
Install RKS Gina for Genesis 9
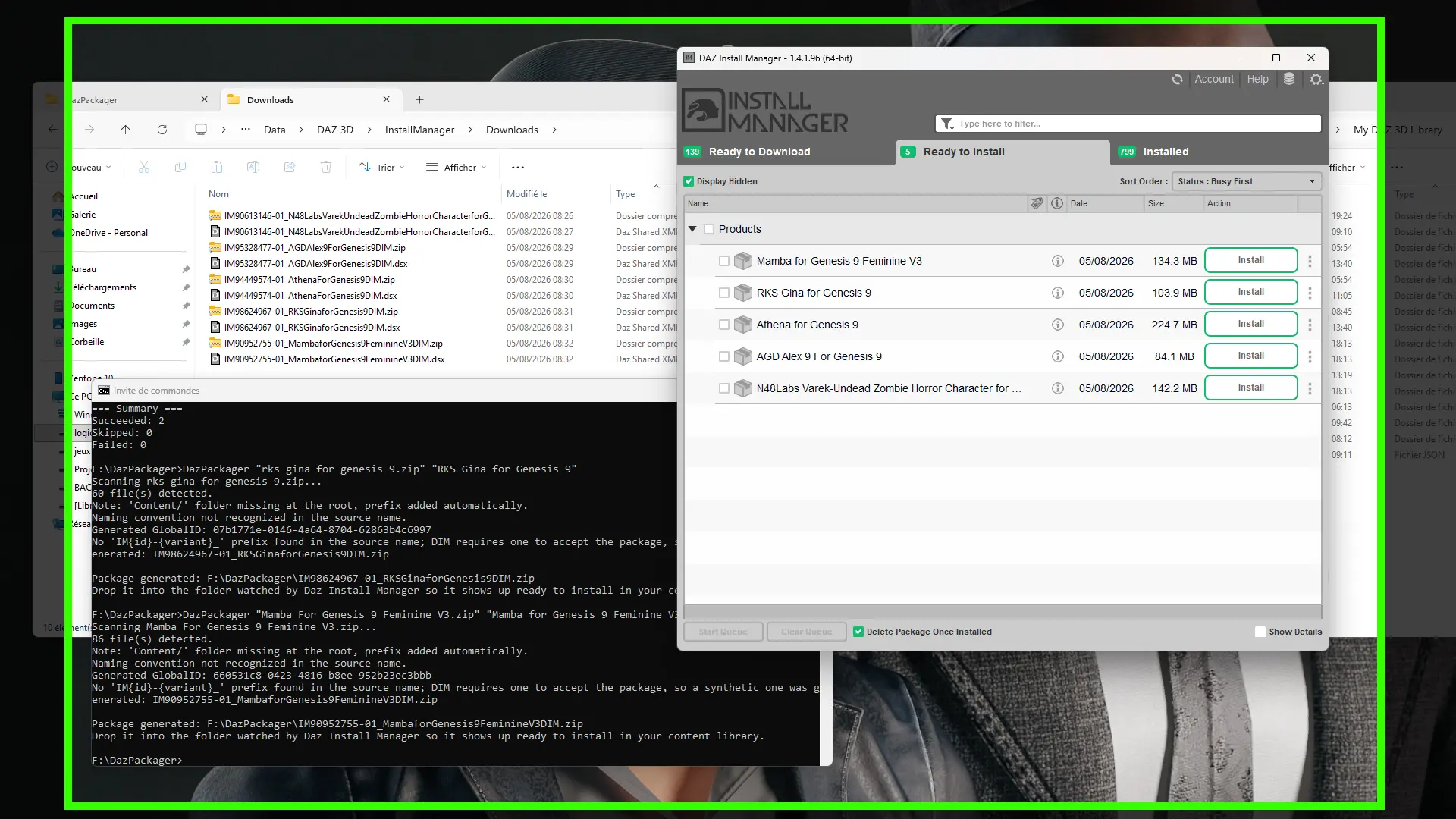point(1251,292)
